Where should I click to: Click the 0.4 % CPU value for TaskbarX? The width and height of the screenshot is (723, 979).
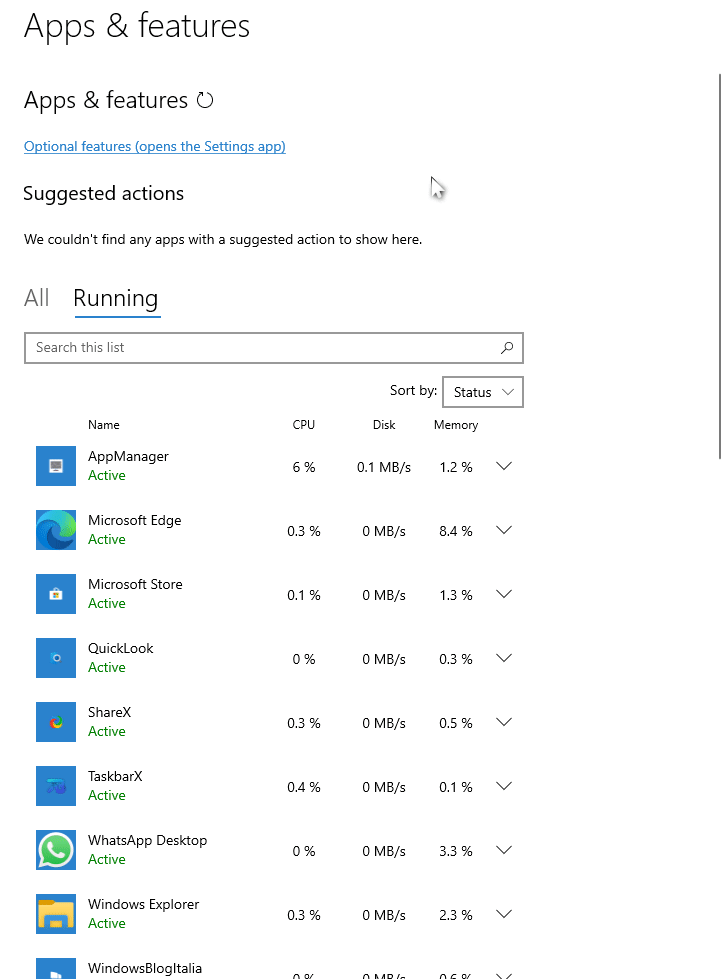click(304, 787)
